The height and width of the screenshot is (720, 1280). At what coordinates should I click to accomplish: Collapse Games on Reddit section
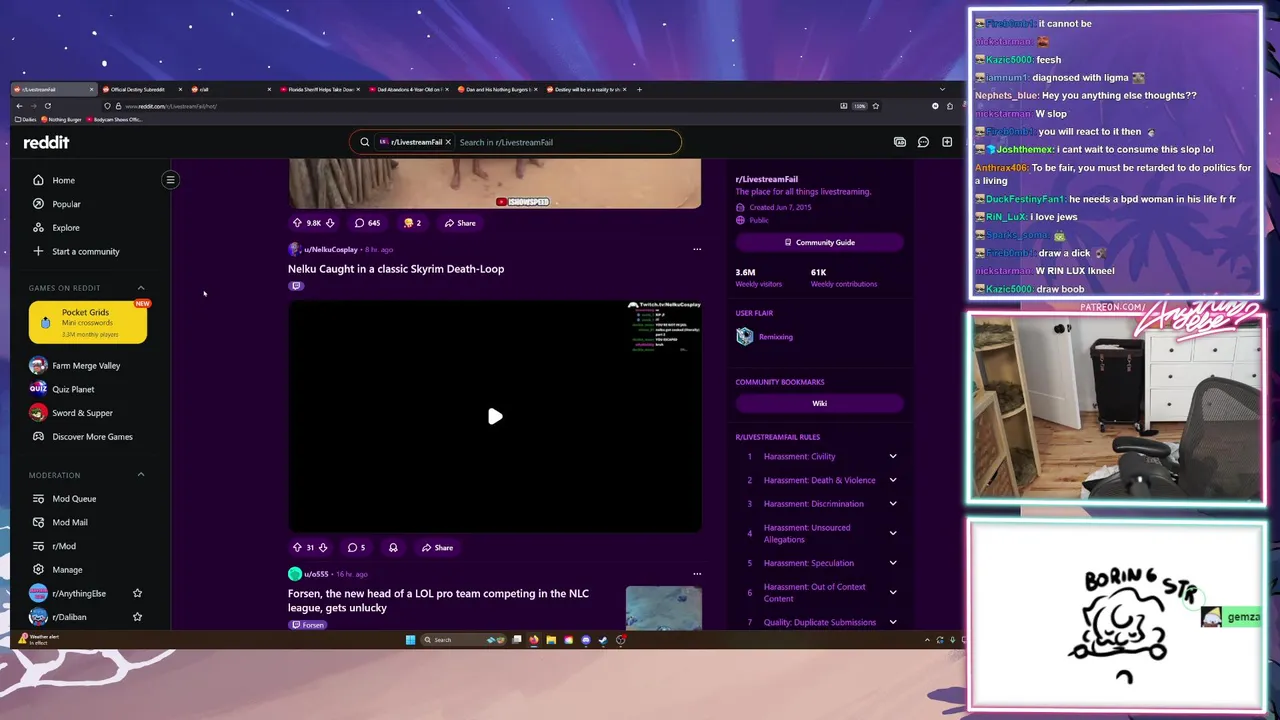click(x=140, y=288)
